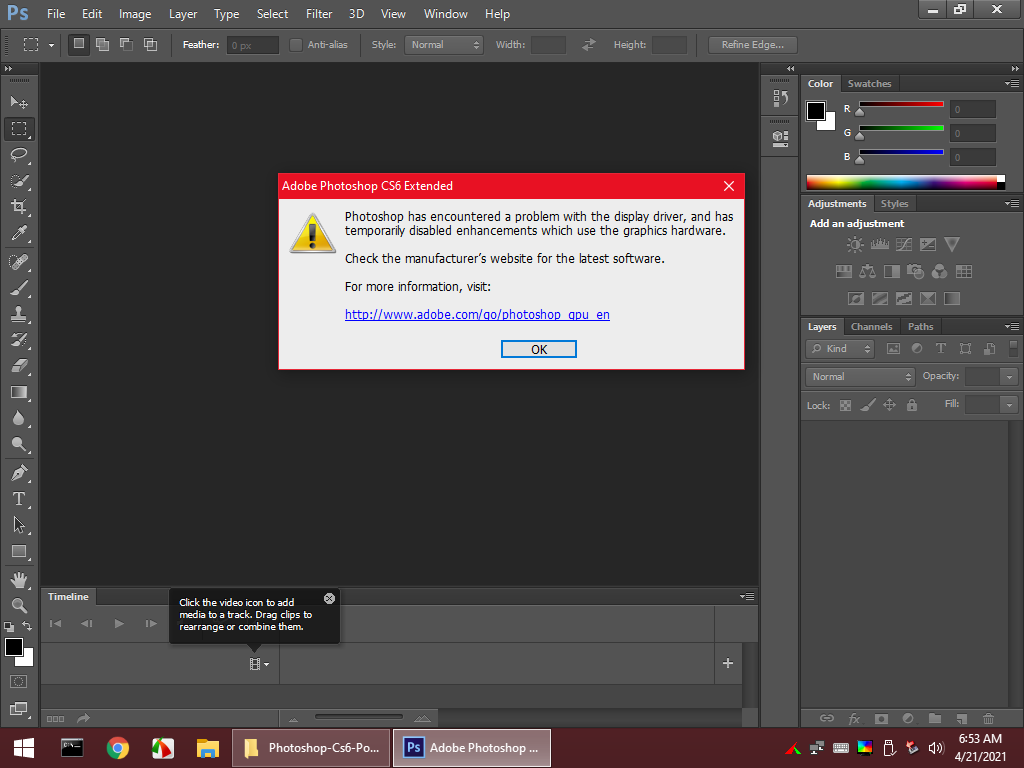Toggle layer filtering on/off switch
This screenshot has height=768, width=1024.
(x=1013, y=348)
